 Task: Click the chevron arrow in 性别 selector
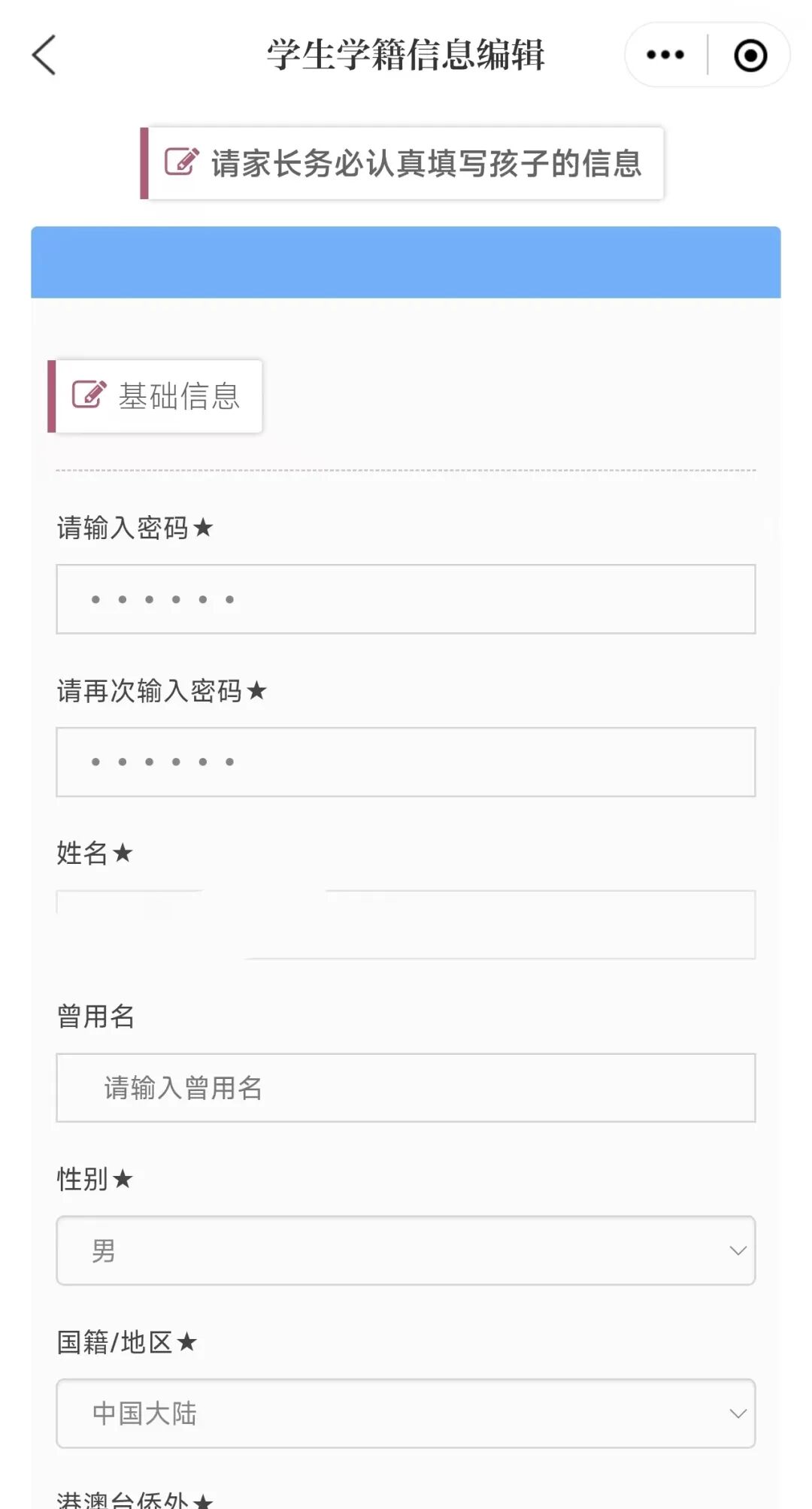pyautogui.click(x=738, y=1250)
